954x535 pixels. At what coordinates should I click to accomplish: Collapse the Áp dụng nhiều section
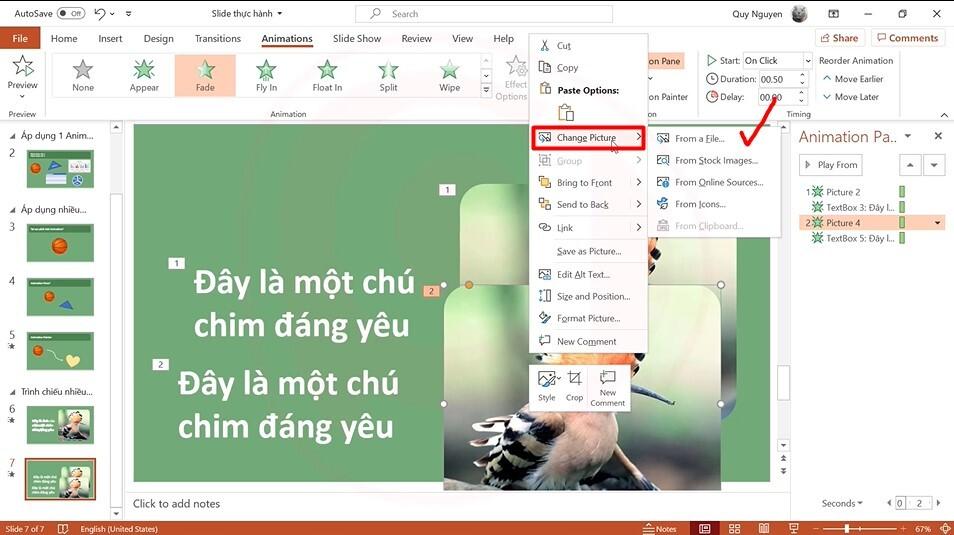tap(13, 209)
